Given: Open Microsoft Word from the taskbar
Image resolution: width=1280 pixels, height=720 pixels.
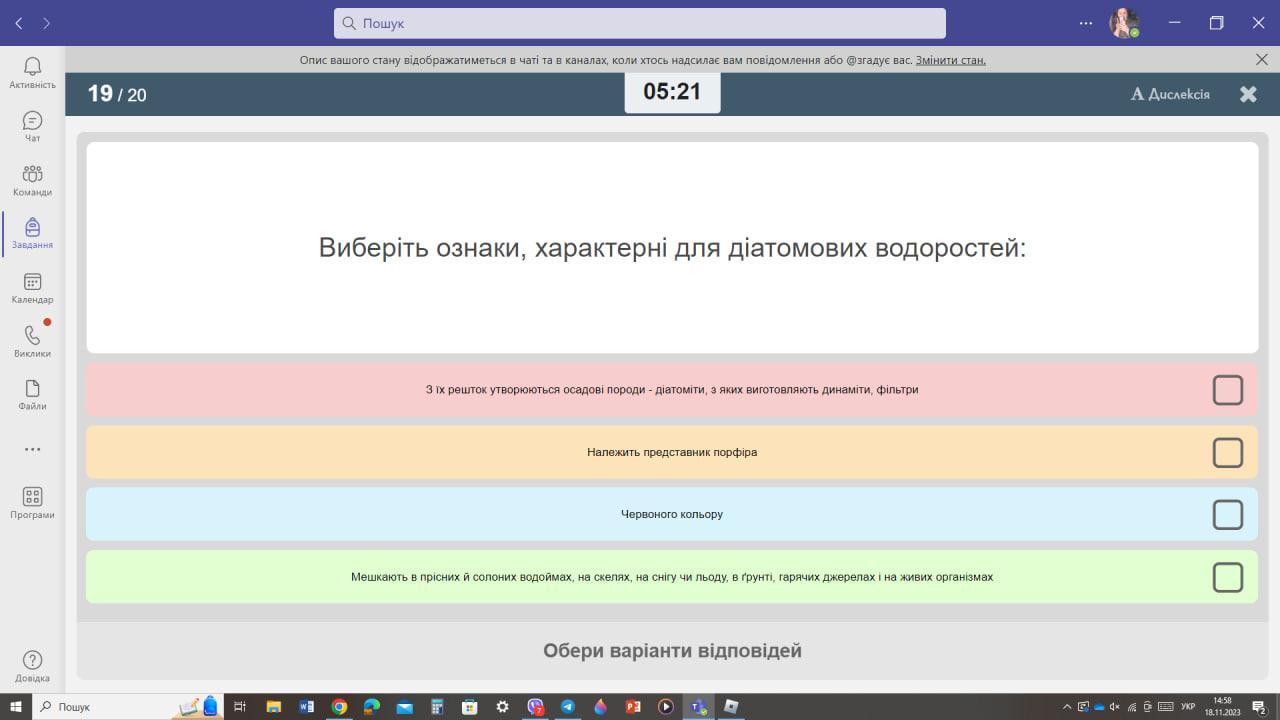Looking at the screenshot, I should [x=306, y=707].
